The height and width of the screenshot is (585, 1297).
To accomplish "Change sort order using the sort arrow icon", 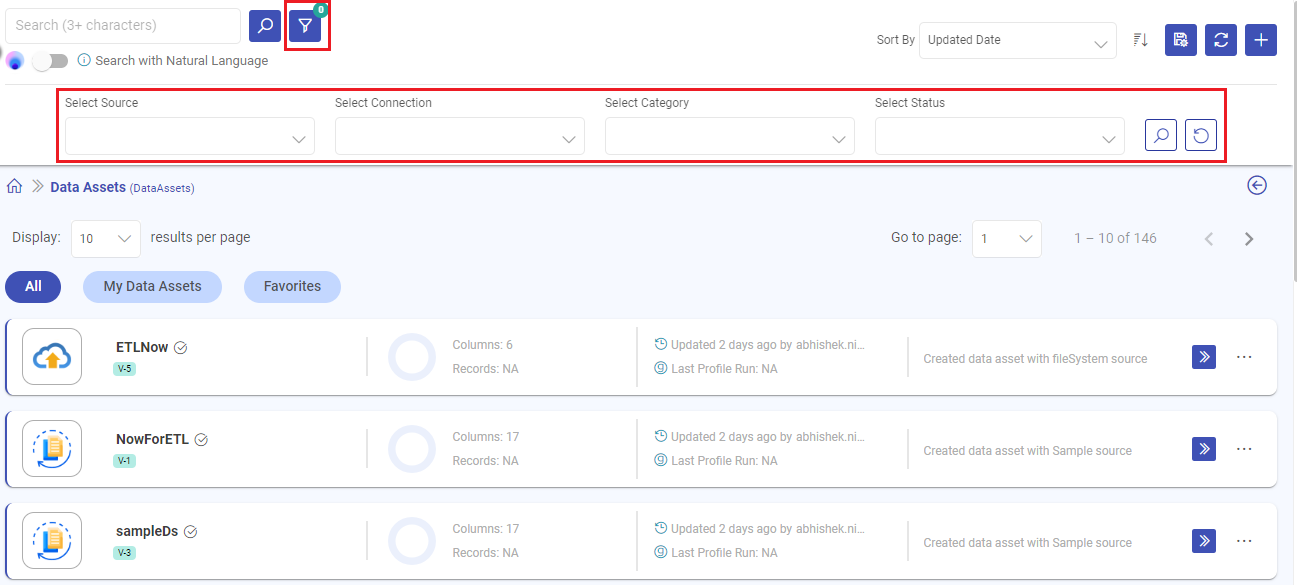I will (x=1140, y=40).
